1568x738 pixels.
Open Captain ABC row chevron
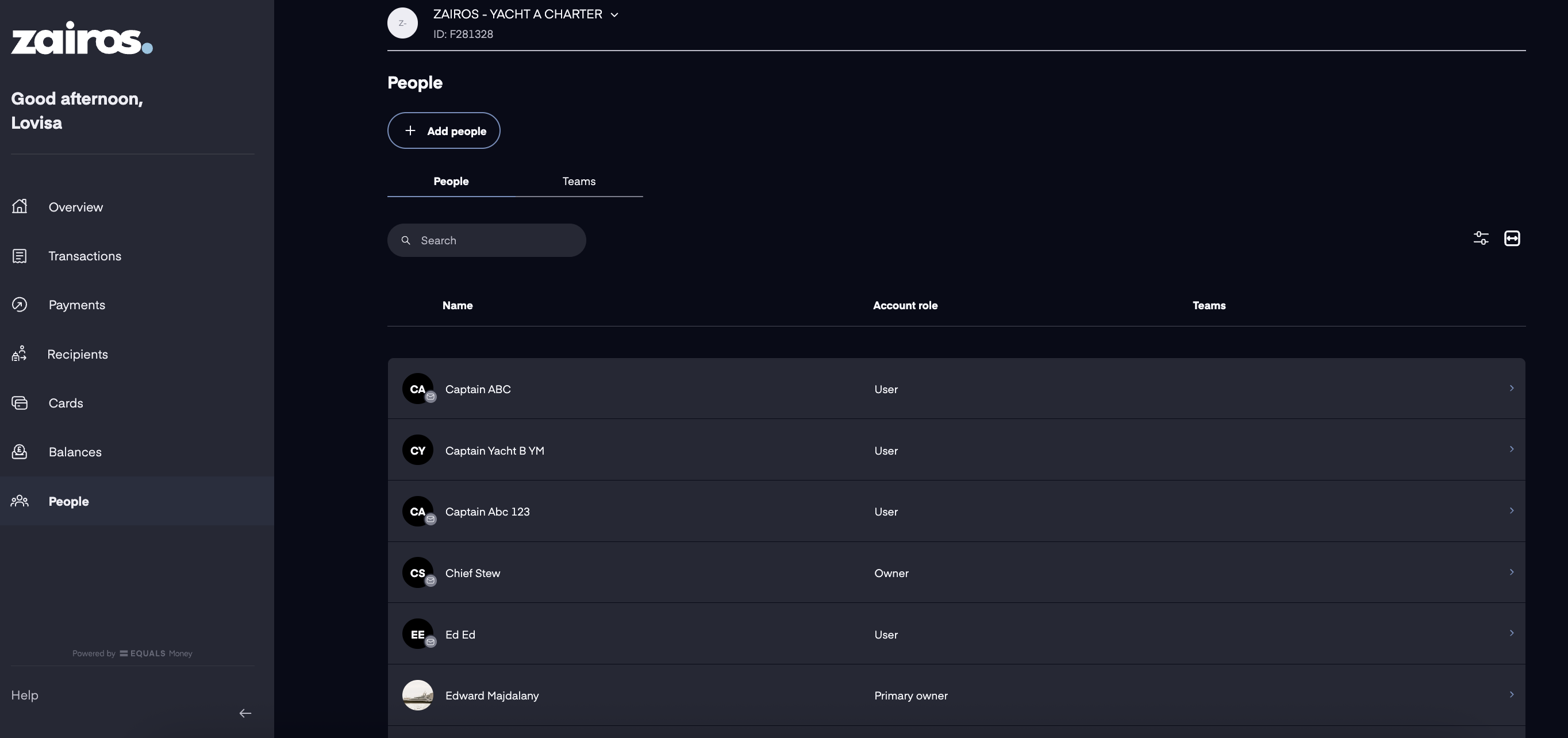pos(1512,388)
